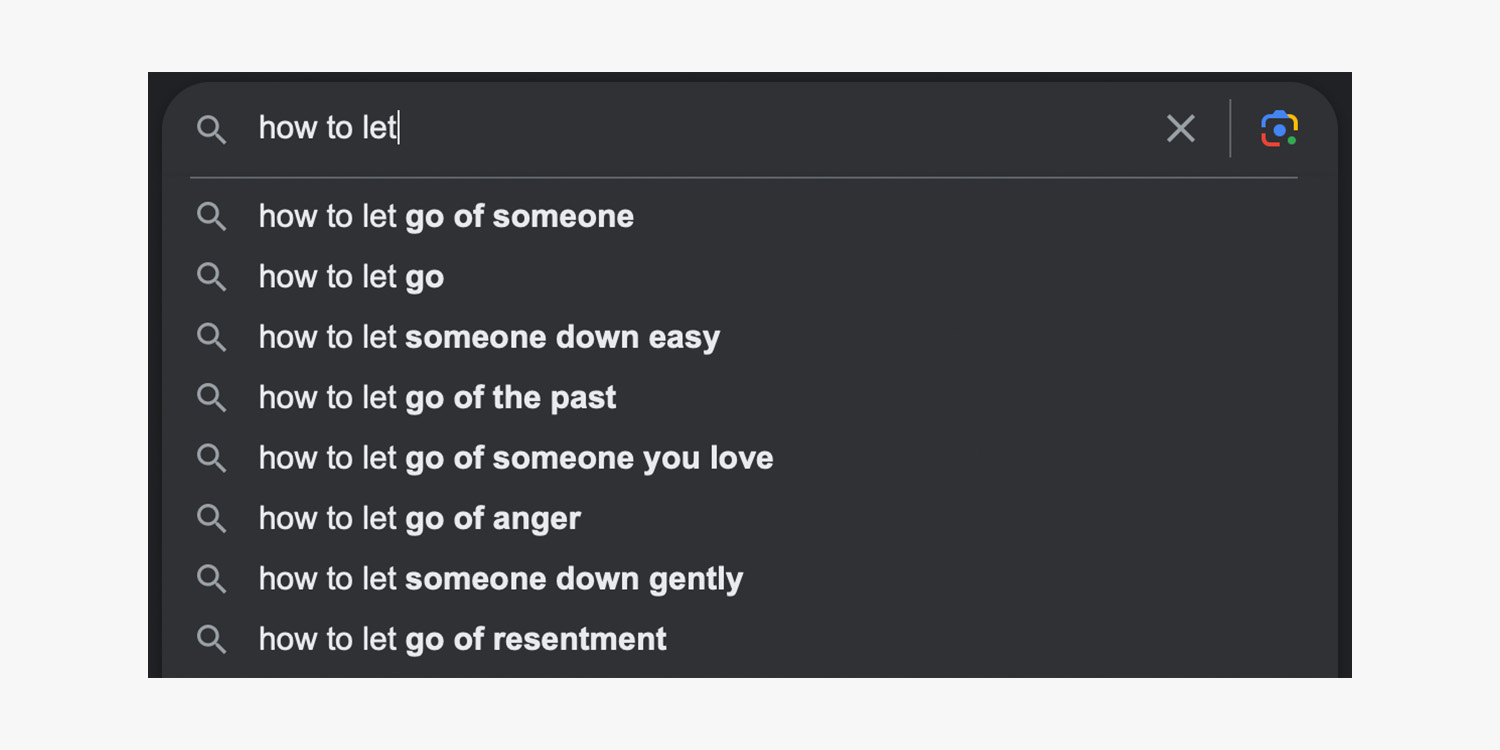Click magnifier icon beside 'someone you love'
The width and height of the screenshot is (1500, 750).
tap(211, 458)
